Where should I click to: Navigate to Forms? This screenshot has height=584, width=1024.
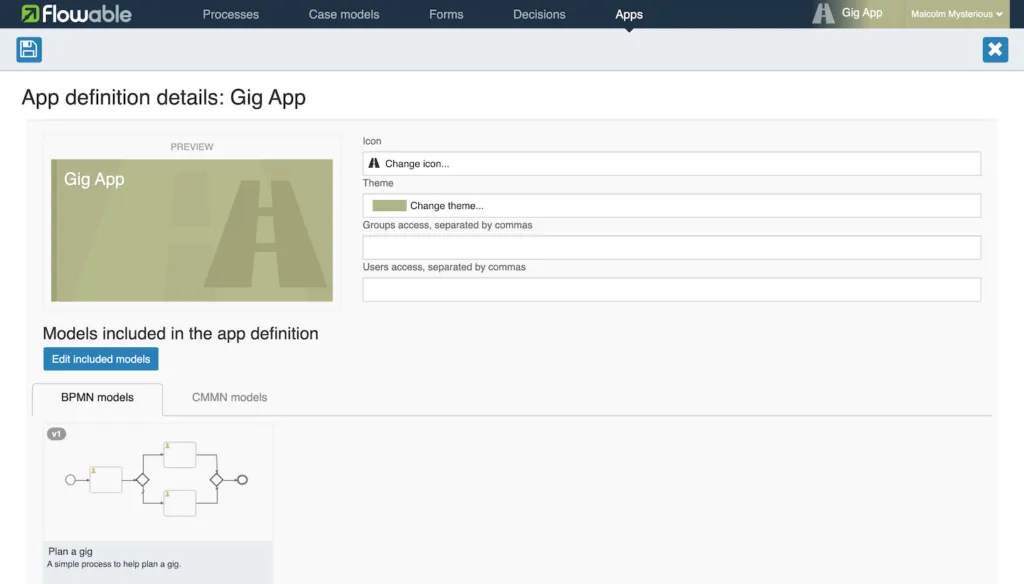[x=446, y=14]
